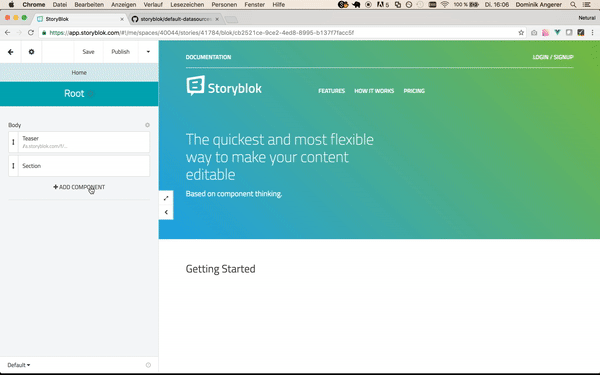
Task: Open the Default language dropdown
Action: pyautogui.click(x=19, y=365)
